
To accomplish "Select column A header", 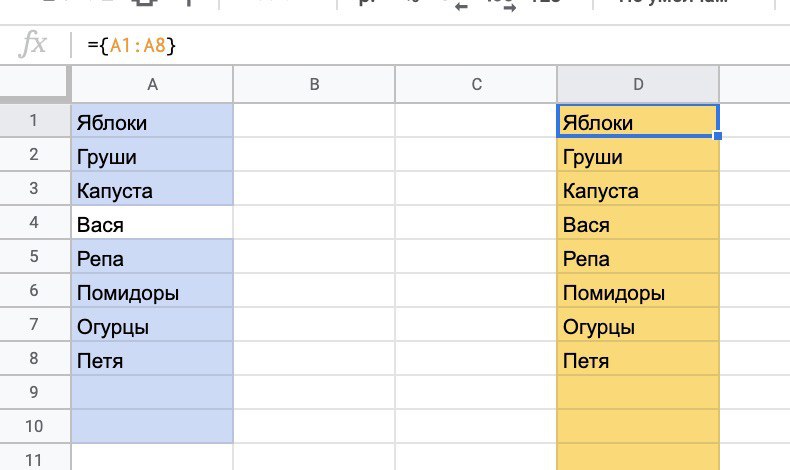I will coord(152,85).
